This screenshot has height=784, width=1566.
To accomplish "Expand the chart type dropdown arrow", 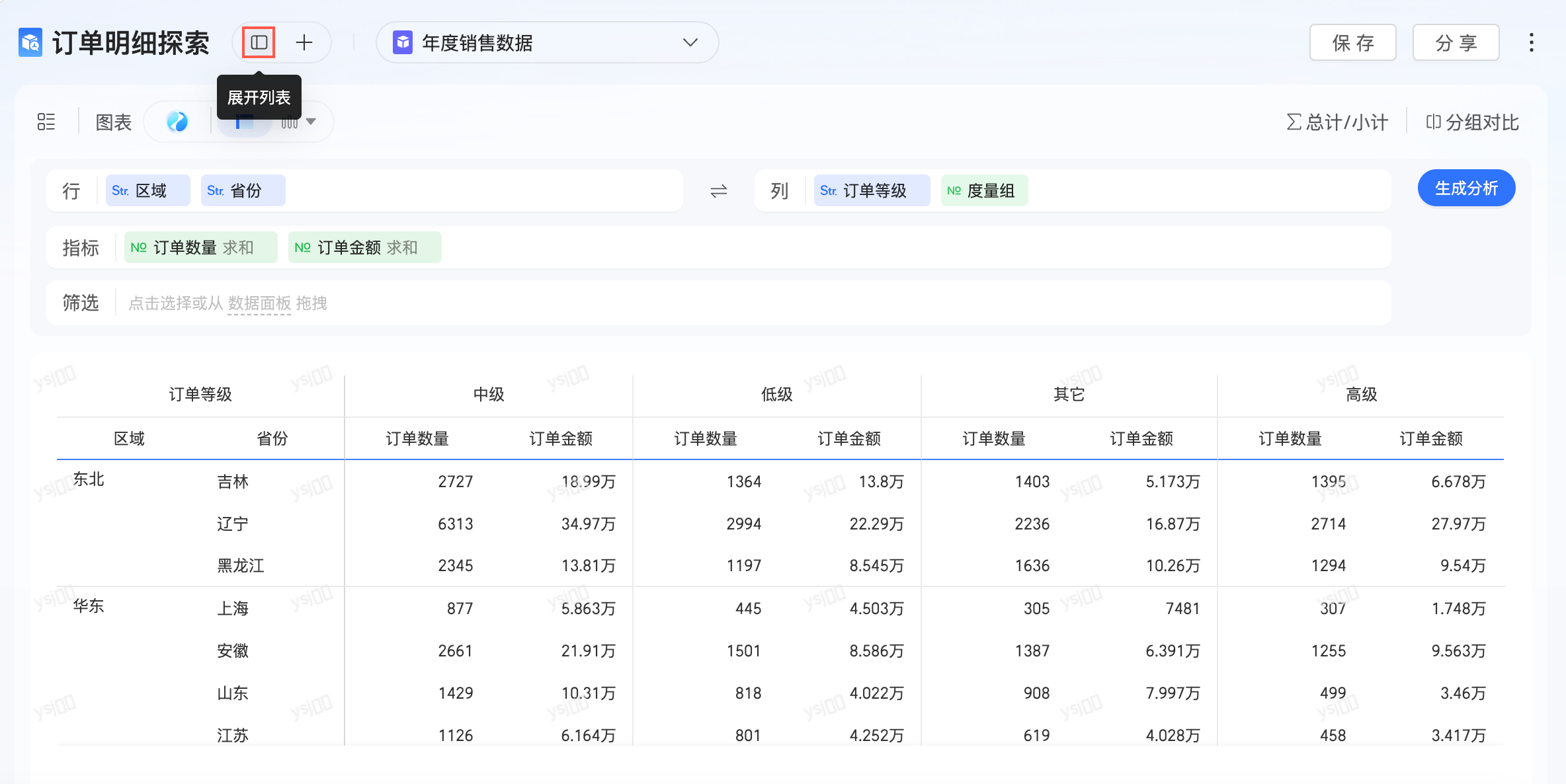I will coord(311,122).
